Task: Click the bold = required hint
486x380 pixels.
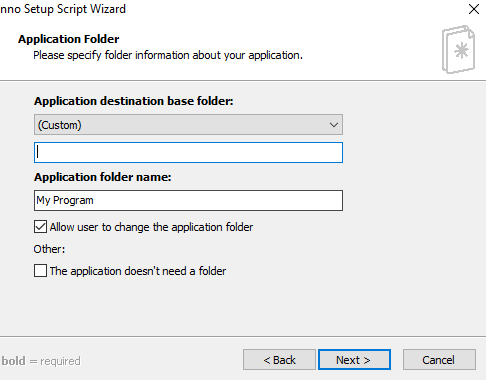Action: pos(41,361)
